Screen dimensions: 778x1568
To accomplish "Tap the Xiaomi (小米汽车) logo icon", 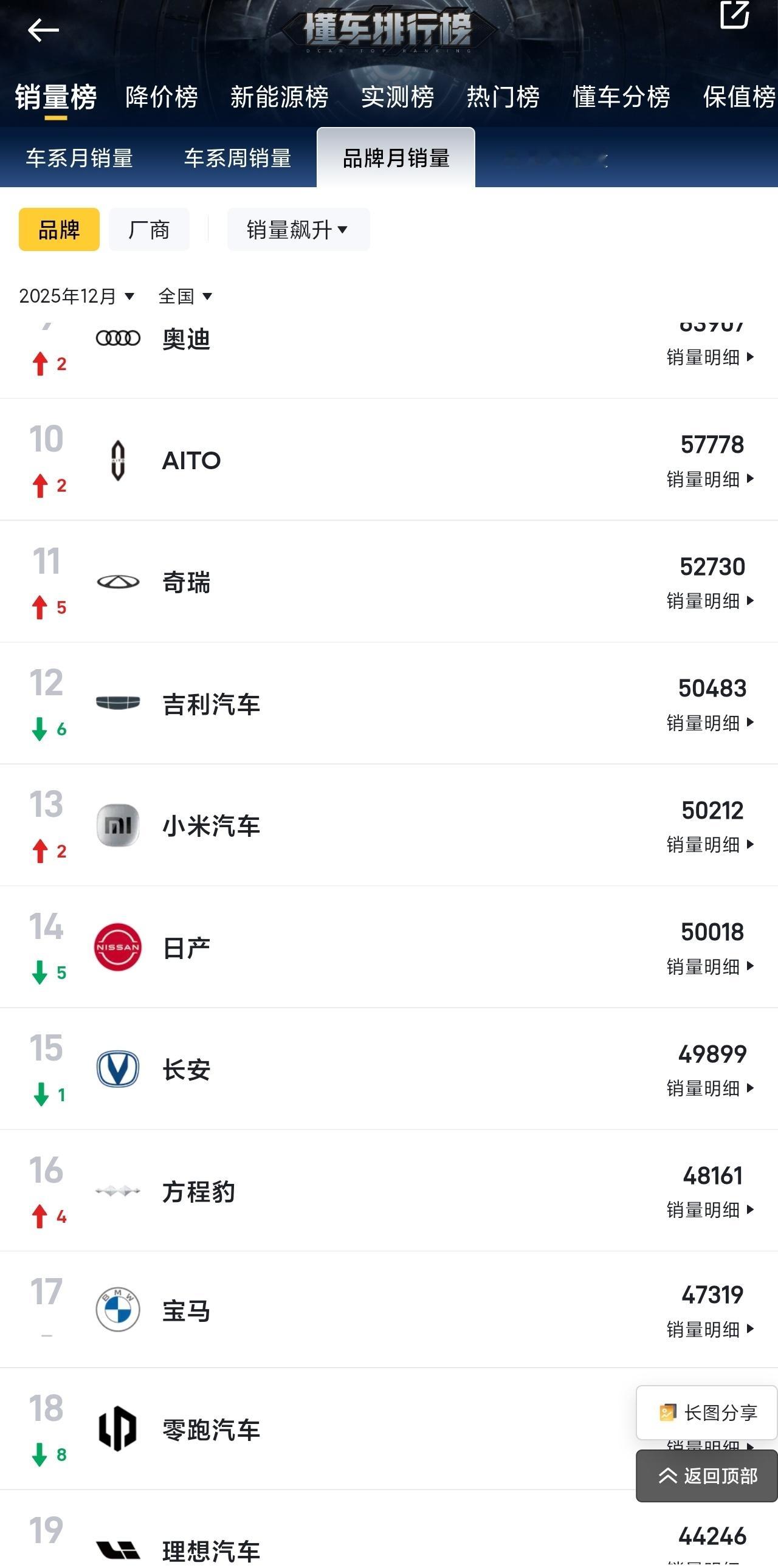I will 118,825.
